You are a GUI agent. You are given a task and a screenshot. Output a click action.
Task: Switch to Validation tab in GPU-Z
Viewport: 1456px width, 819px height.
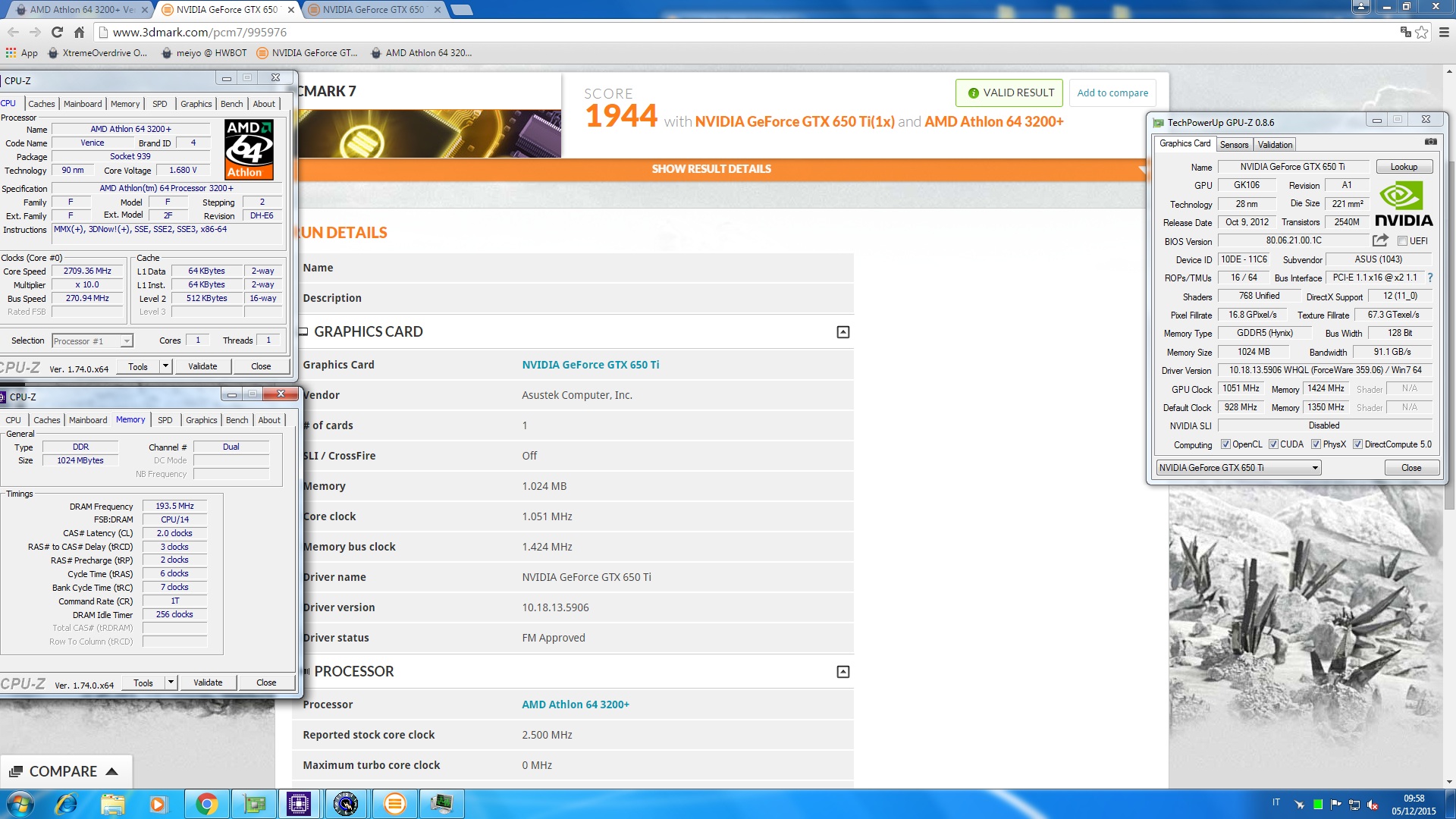(1275, 145)
